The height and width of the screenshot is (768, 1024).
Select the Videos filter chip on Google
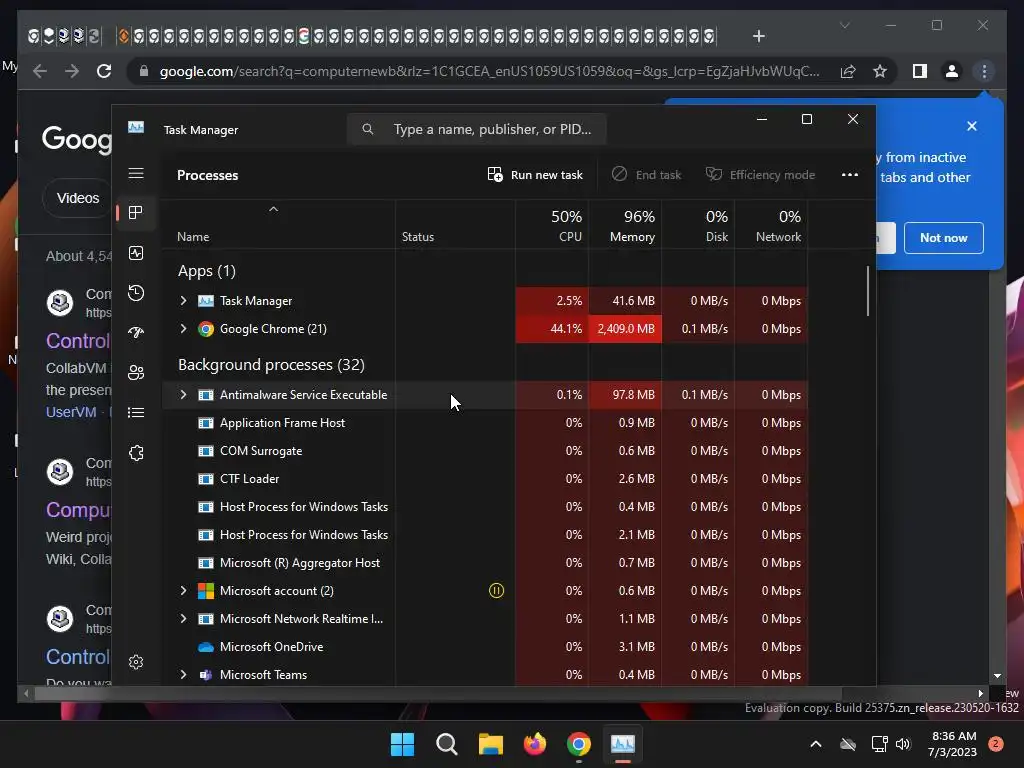(78, 198)
